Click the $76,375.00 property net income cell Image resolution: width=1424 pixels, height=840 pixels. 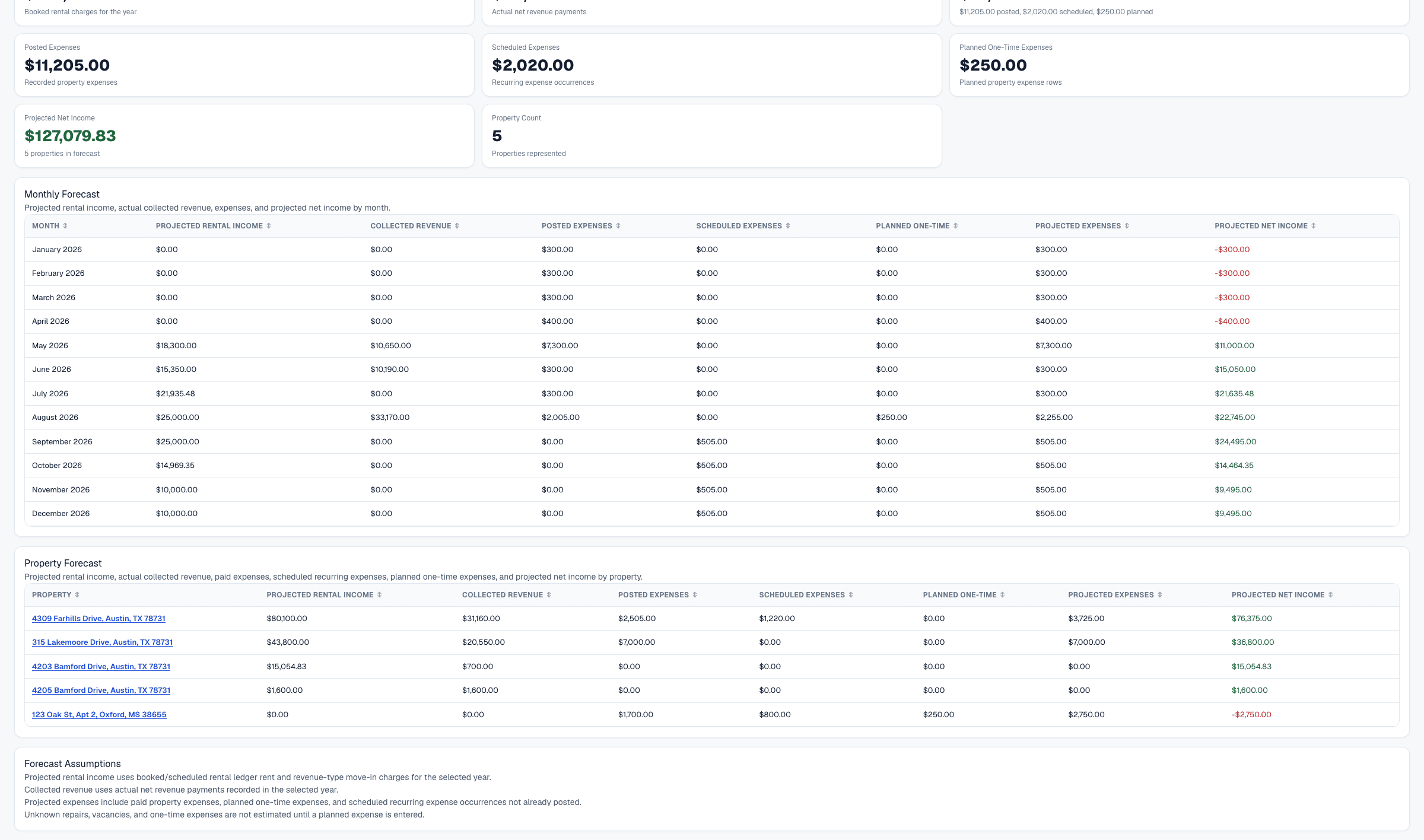point(1251,619)
